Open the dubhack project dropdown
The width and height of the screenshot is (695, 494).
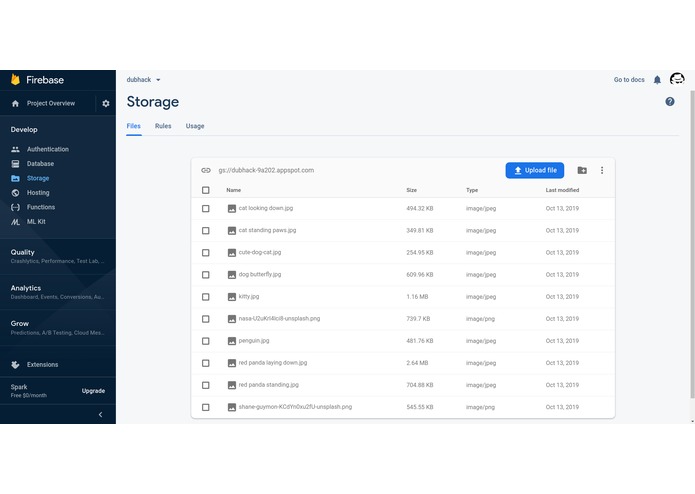click(x=144, y=80)
